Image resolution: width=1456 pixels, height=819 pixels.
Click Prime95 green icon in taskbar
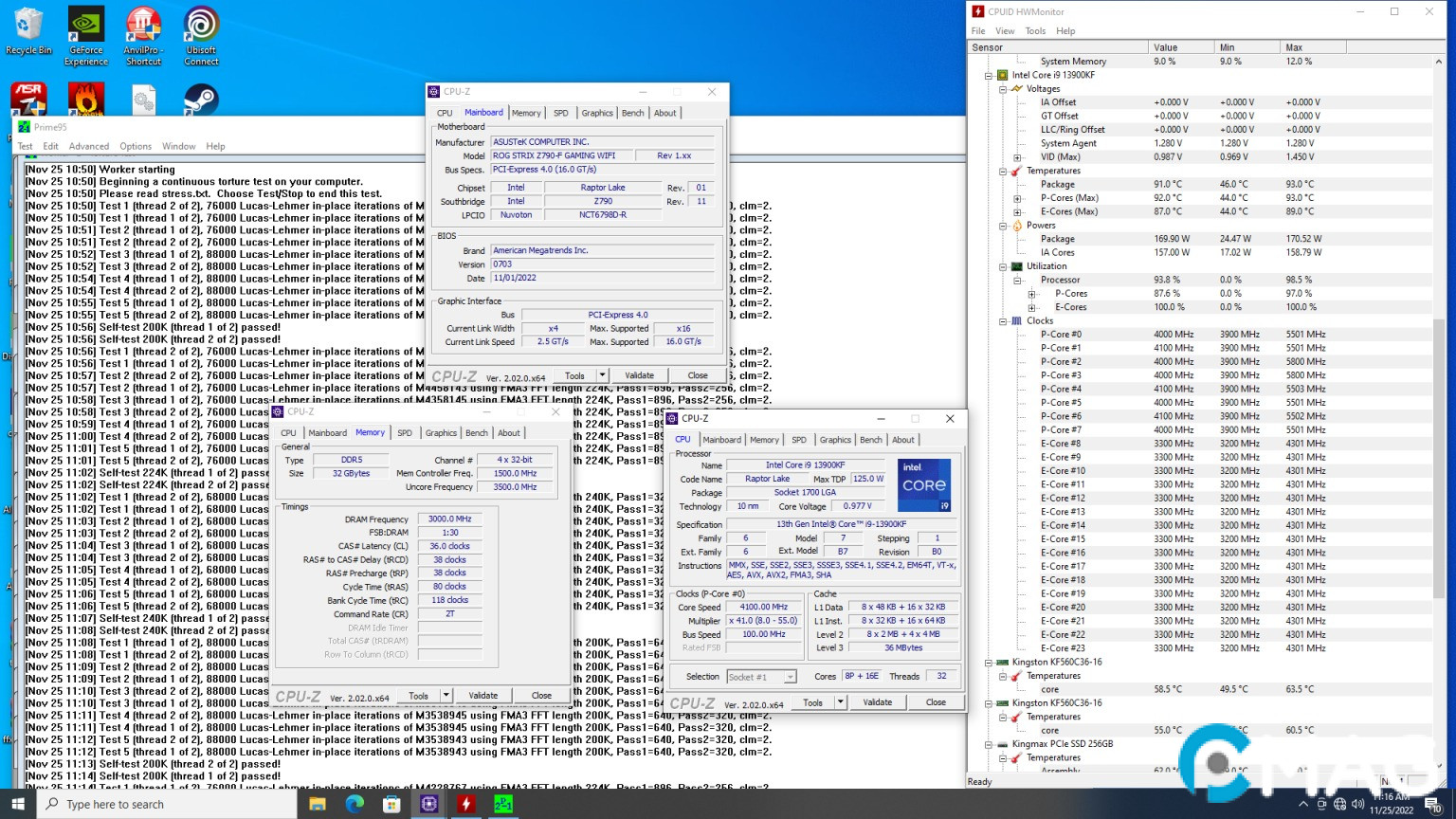coord(503,804)
